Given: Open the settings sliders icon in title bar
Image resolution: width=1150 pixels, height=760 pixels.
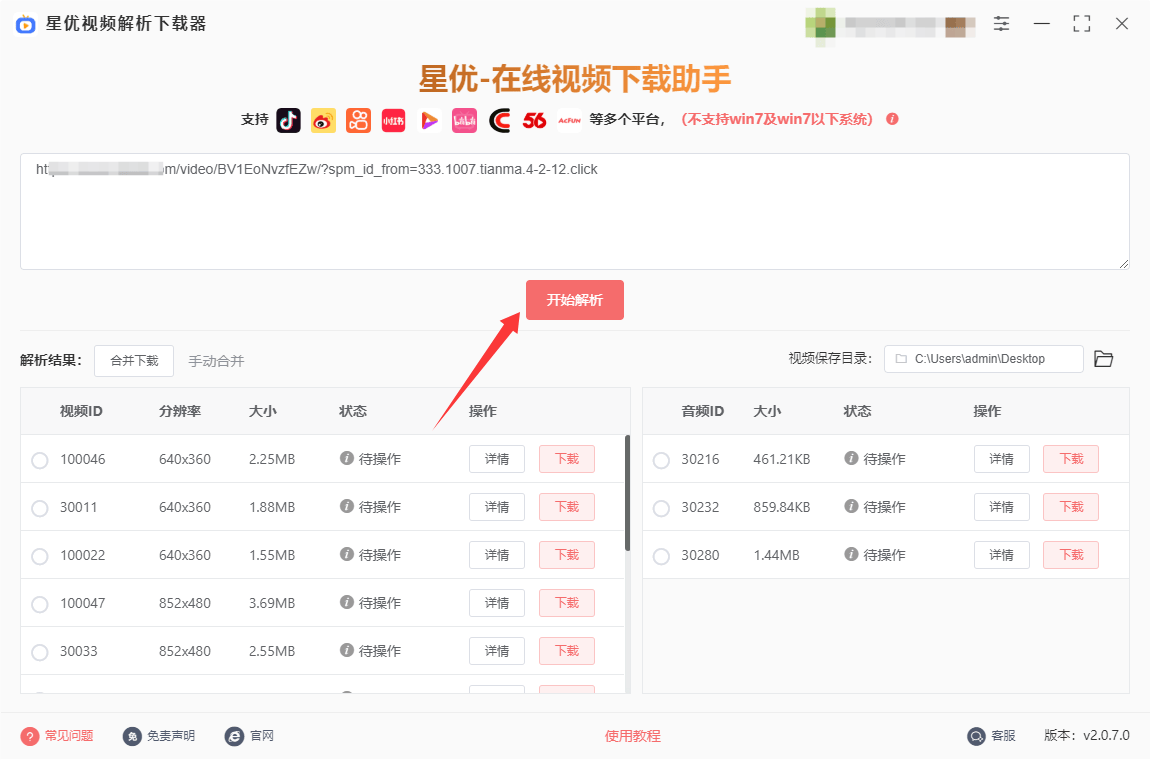Looking at the screenshot, I should [x=1001, y=24].
